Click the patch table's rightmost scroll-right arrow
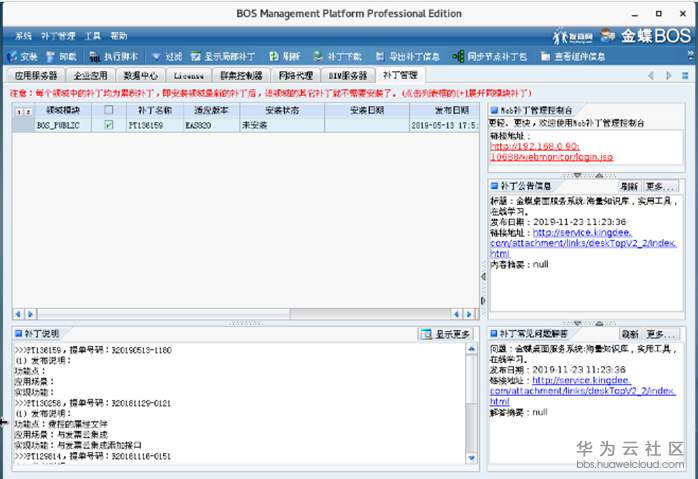This screenshot has width=698, height=479. click(x=469, y=314)
